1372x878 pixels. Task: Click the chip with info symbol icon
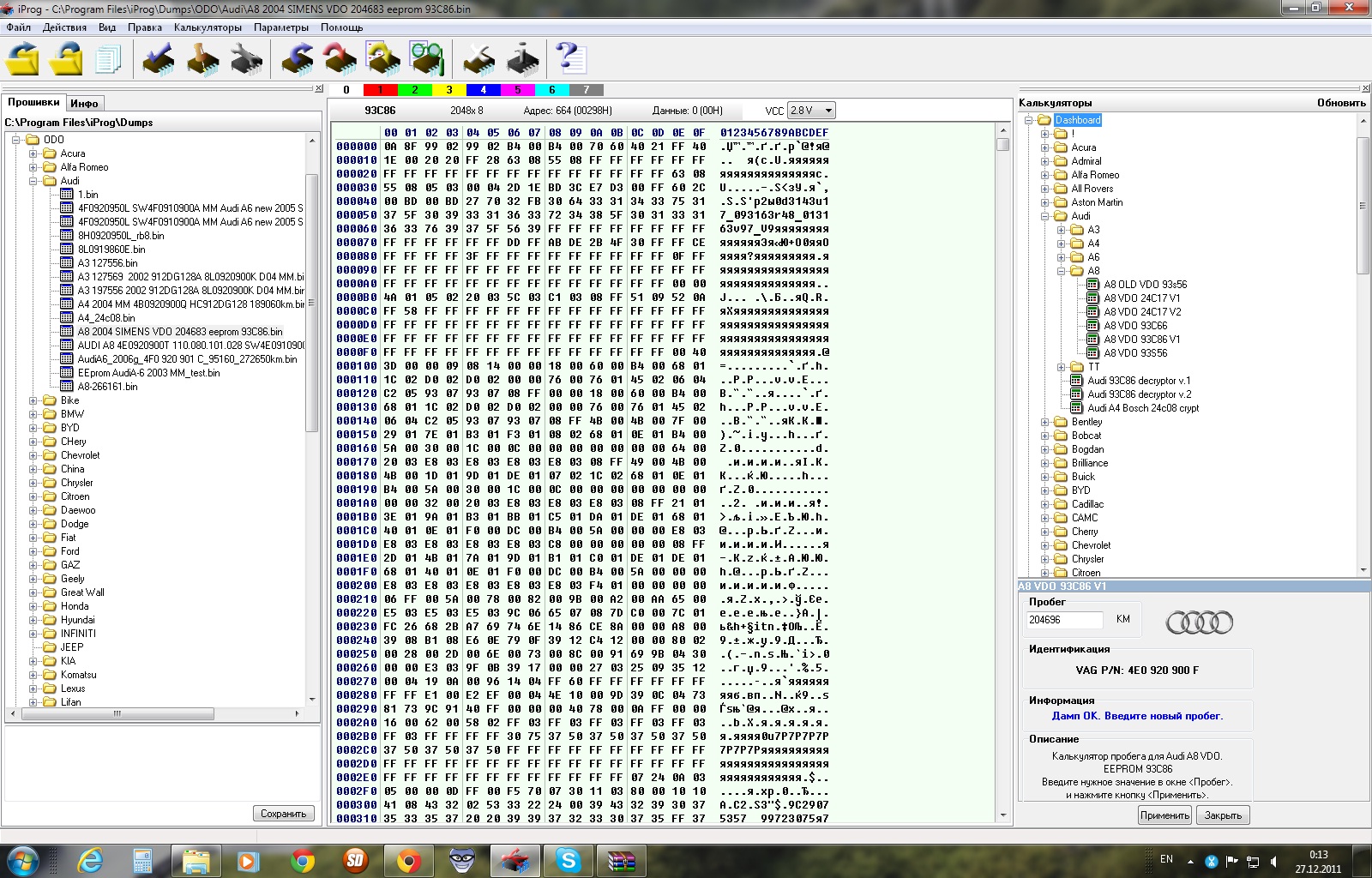pos(522,59)
